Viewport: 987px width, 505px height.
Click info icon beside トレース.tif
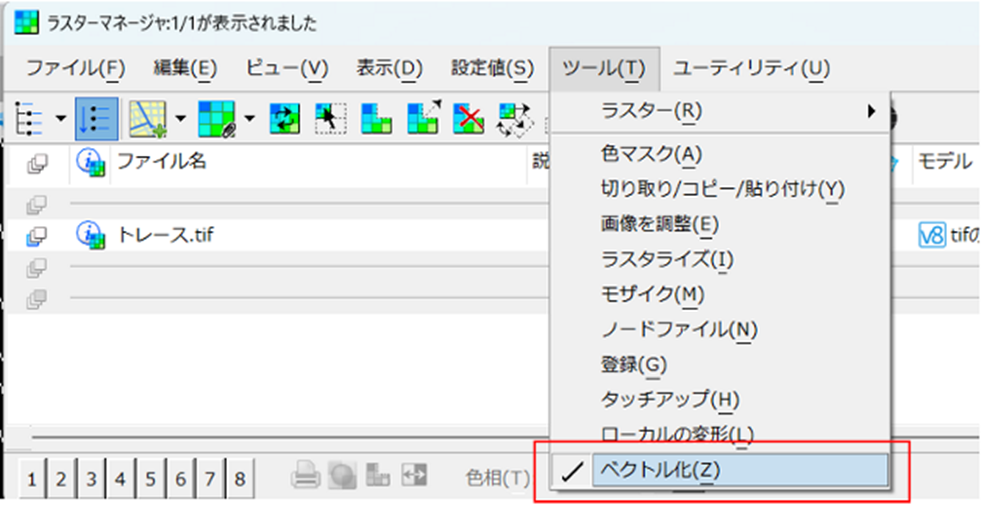(91, 236)
